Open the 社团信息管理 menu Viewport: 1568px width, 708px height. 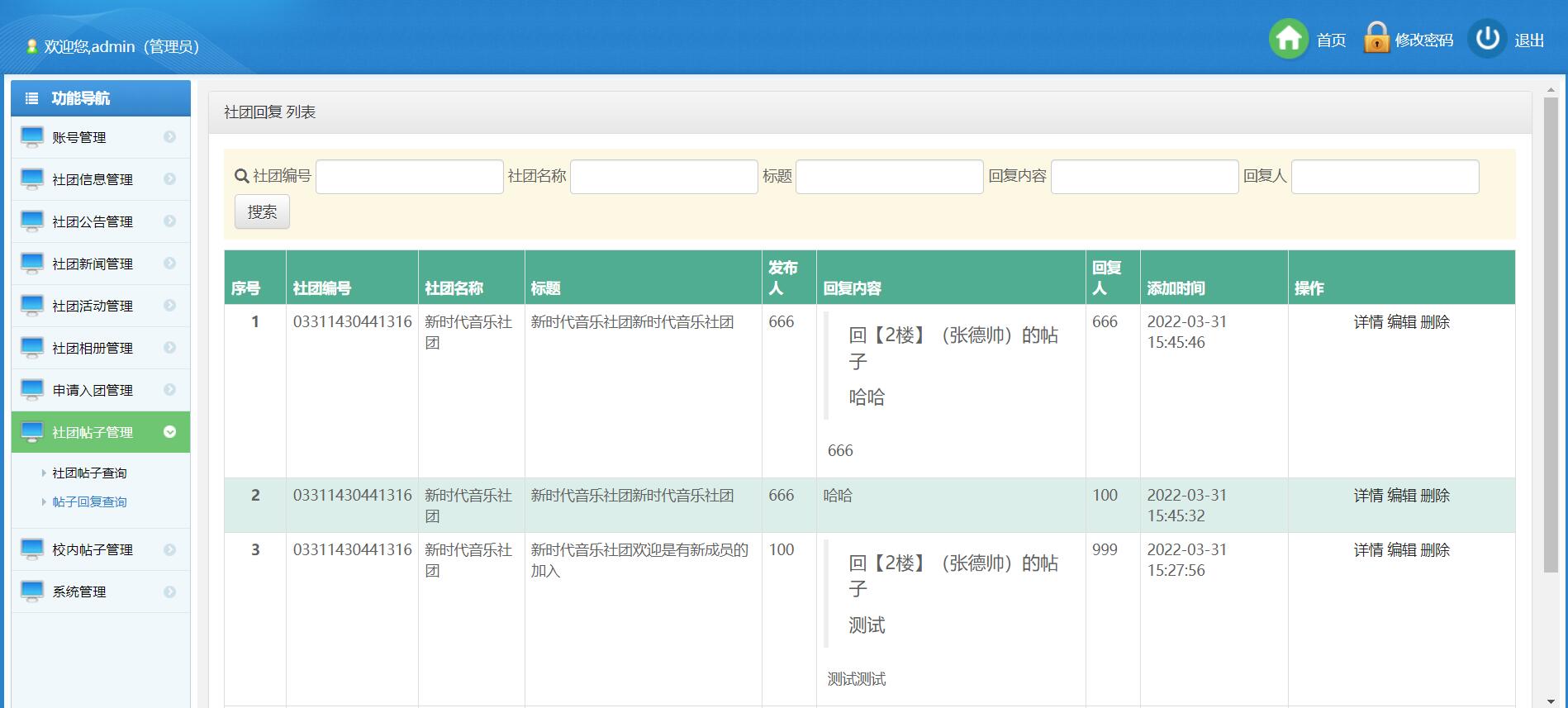[101, 179]
